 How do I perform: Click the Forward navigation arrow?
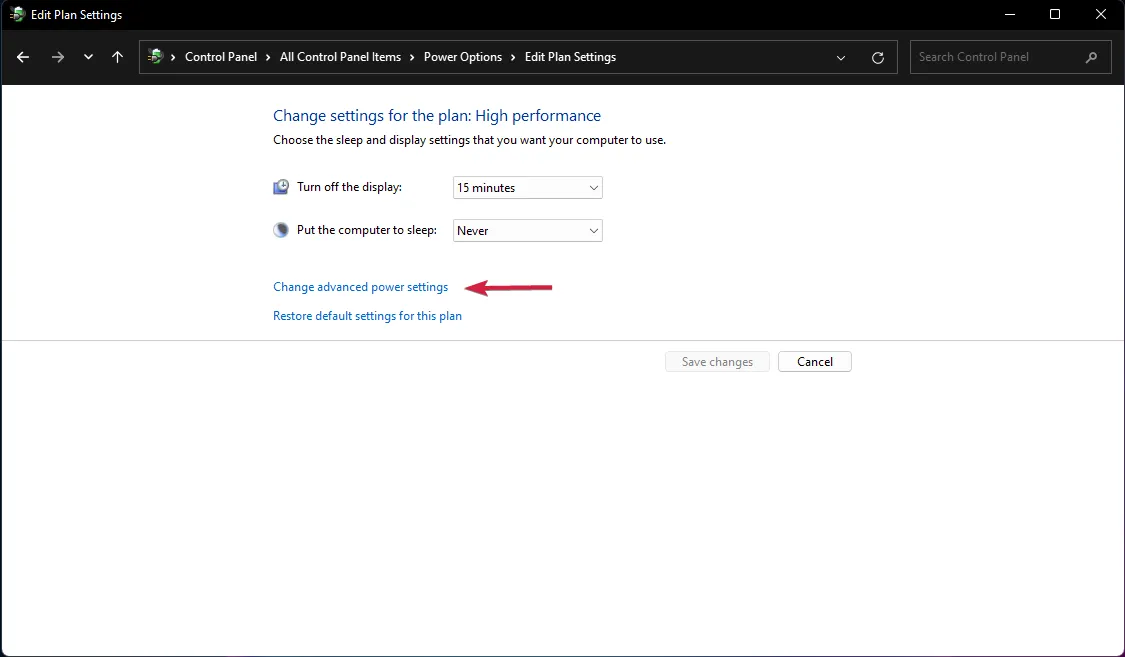[57, 57]
